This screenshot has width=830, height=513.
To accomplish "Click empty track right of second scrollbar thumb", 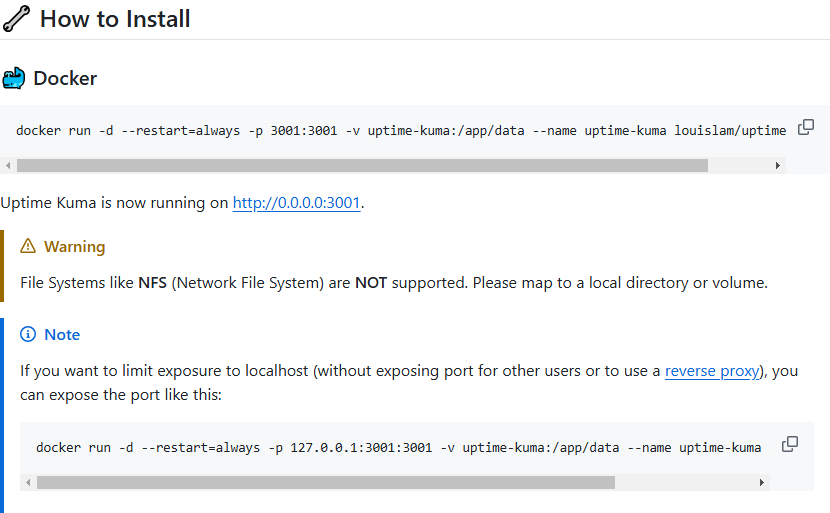I will [690, 482].
